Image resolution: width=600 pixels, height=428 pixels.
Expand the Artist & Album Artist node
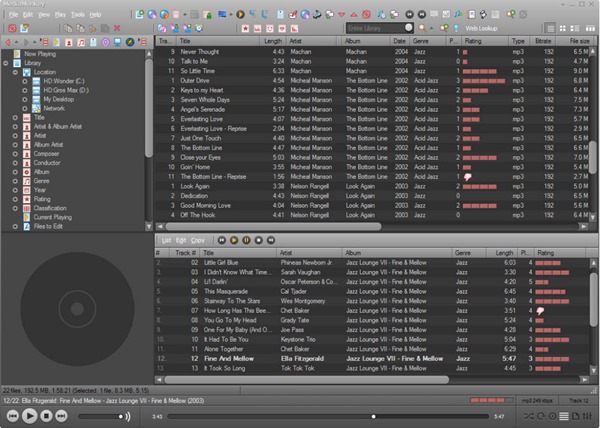(15, 127)
